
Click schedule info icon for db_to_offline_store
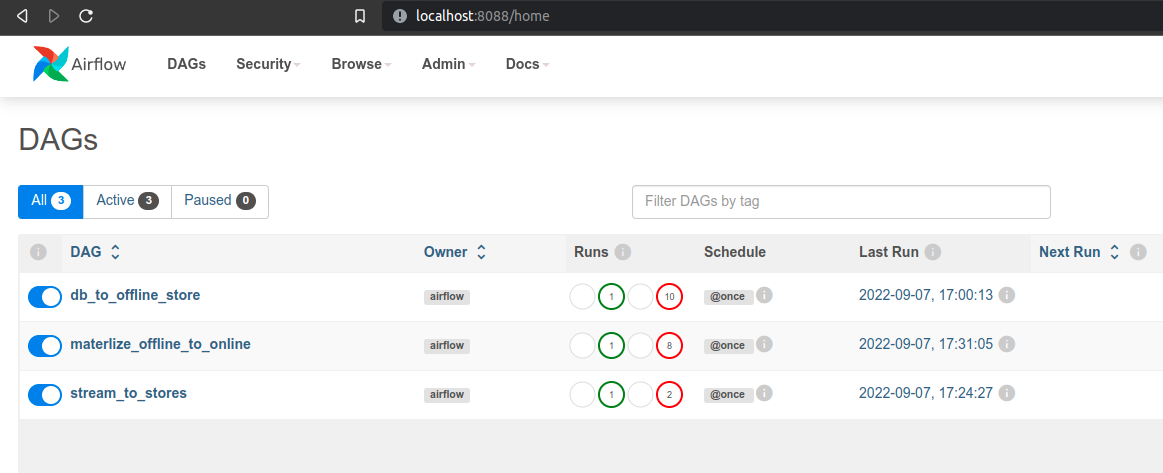click(765, 295)
